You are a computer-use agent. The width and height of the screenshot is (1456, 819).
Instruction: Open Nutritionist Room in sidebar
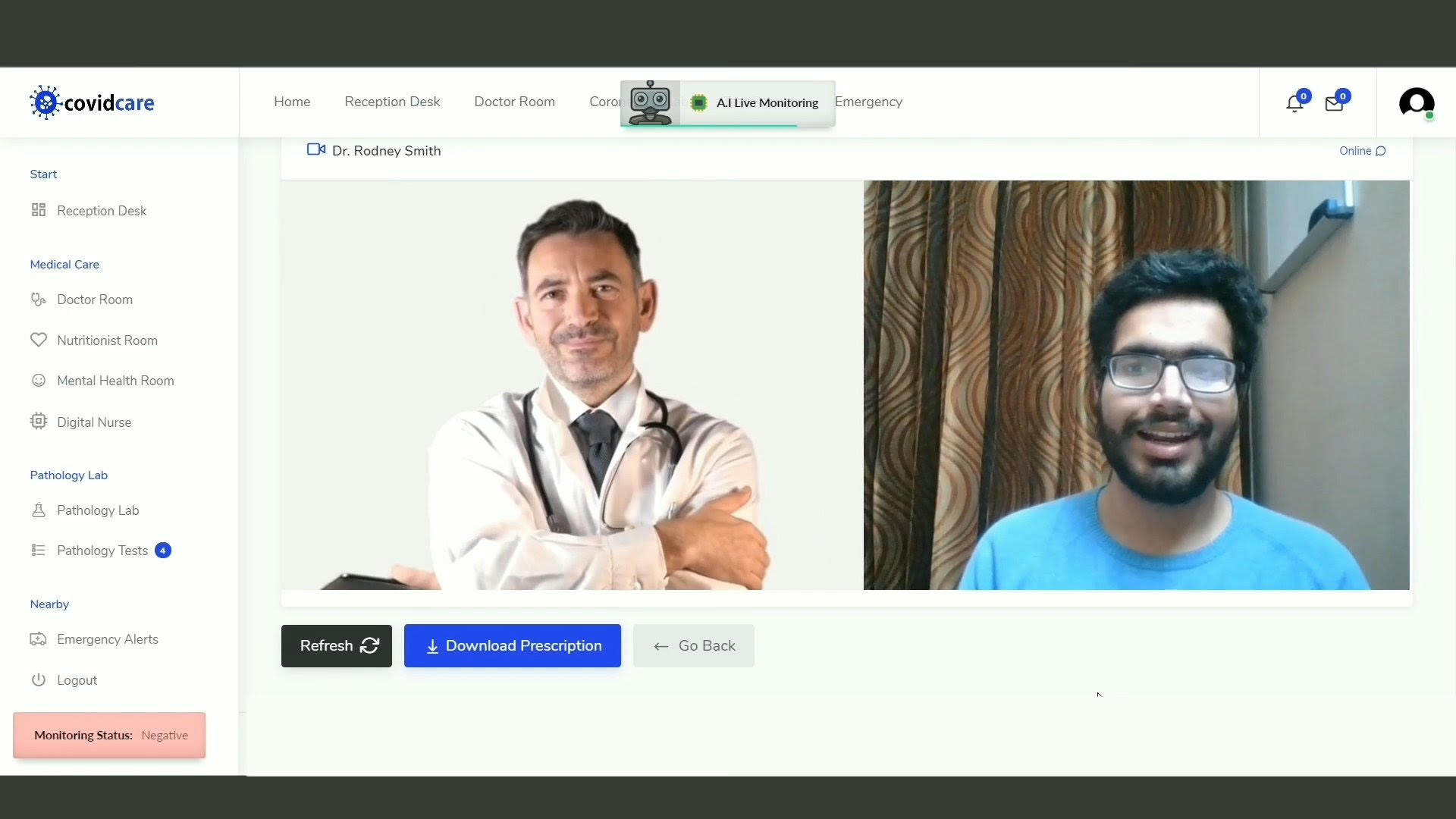click(x=107, y=340)
